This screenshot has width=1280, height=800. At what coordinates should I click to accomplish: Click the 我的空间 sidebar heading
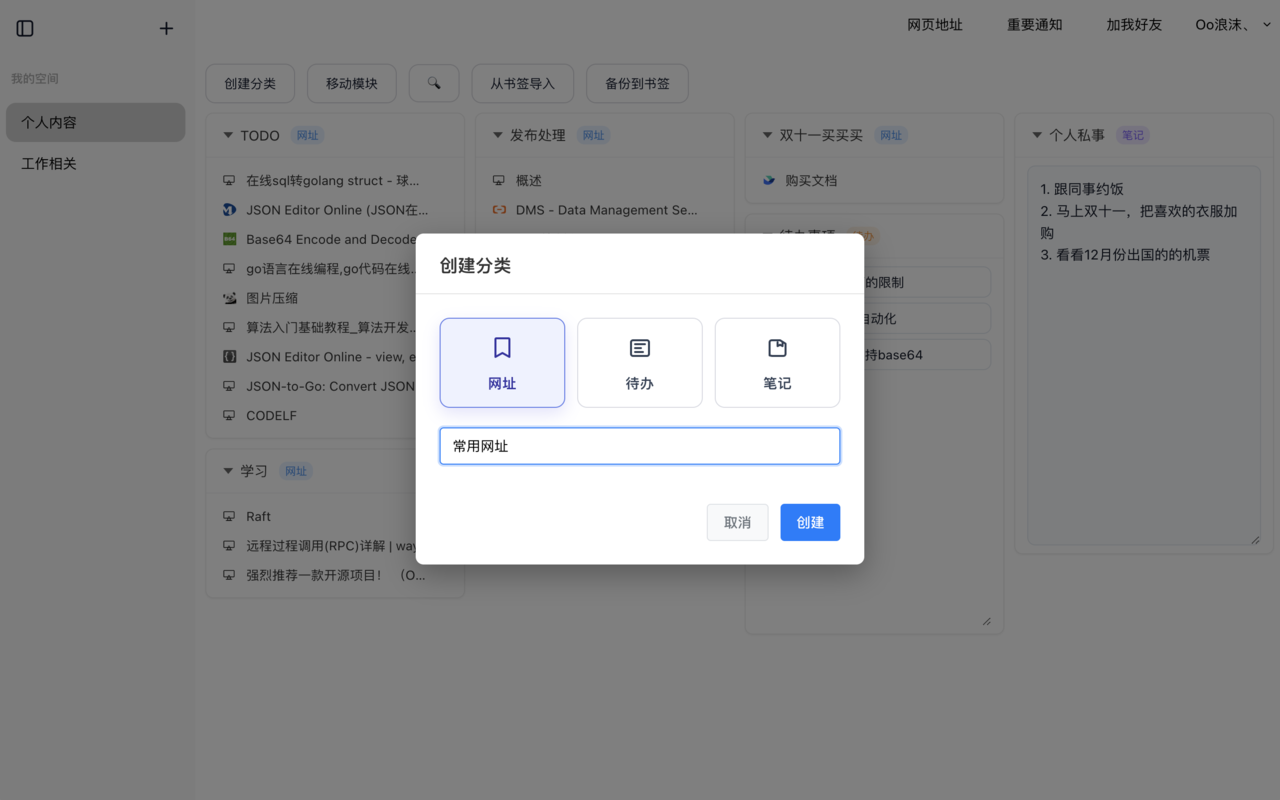click(x=35, y=78)
